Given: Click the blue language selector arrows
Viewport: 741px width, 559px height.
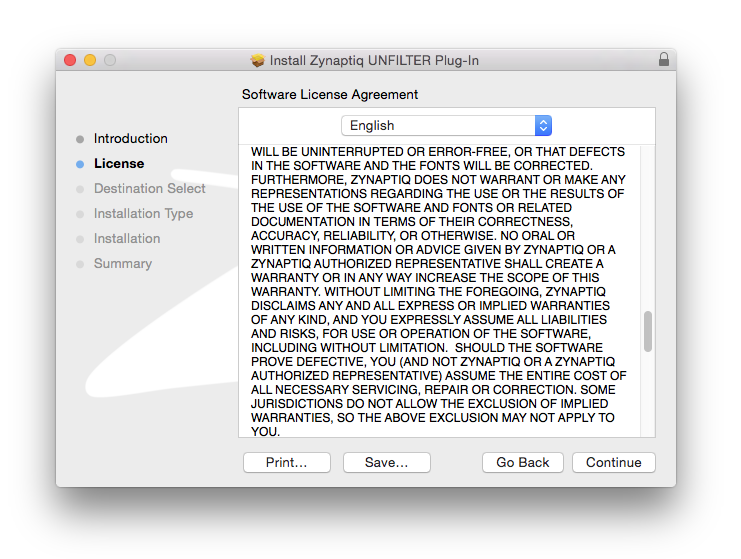Looking at the screenshot, I should pyautogui.click(x=543, y=126).
